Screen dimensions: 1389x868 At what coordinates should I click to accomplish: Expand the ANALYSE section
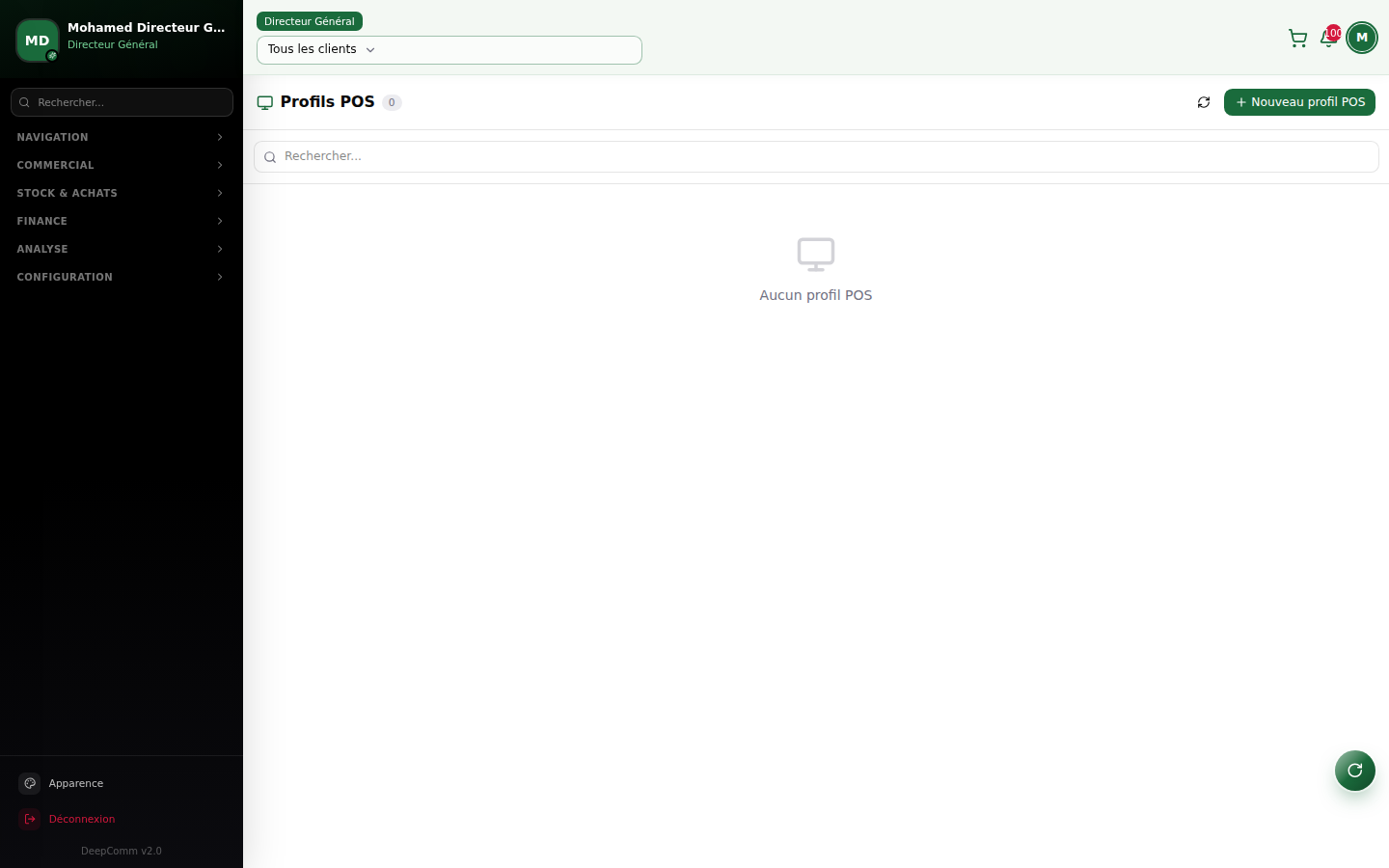pyautogui.click(x=122, y=249)
